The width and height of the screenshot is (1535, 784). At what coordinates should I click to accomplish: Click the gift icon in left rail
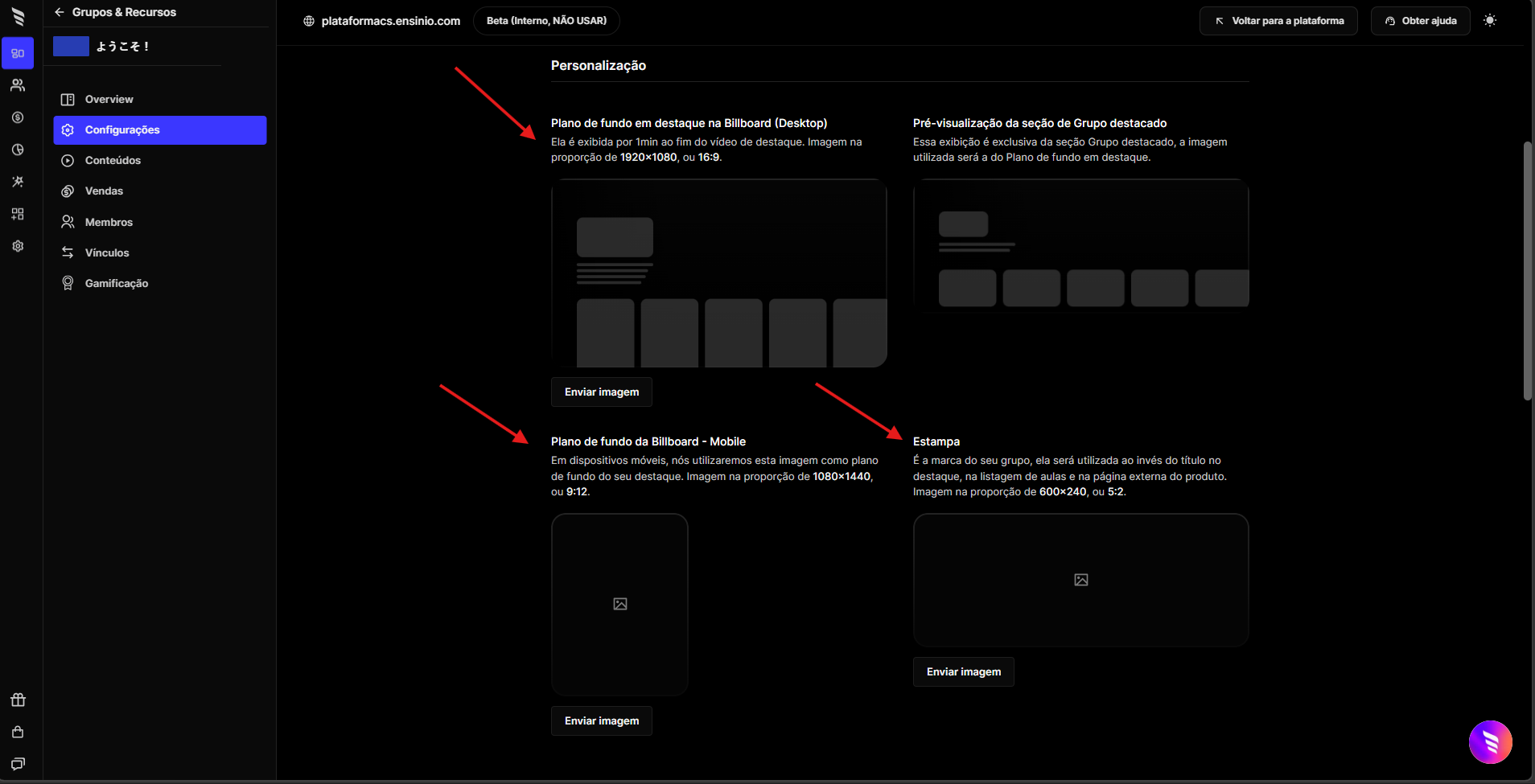click(18, 700)
